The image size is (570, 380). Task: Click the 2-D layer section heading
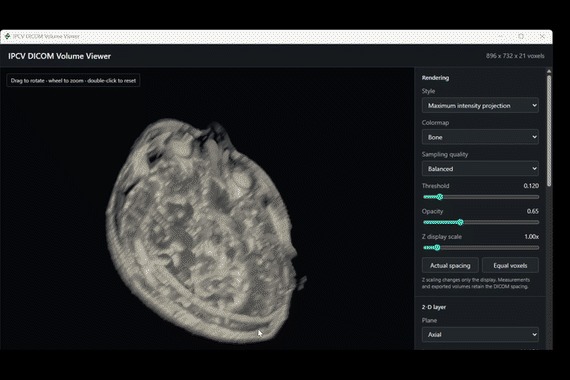click(x=434, y=307)
